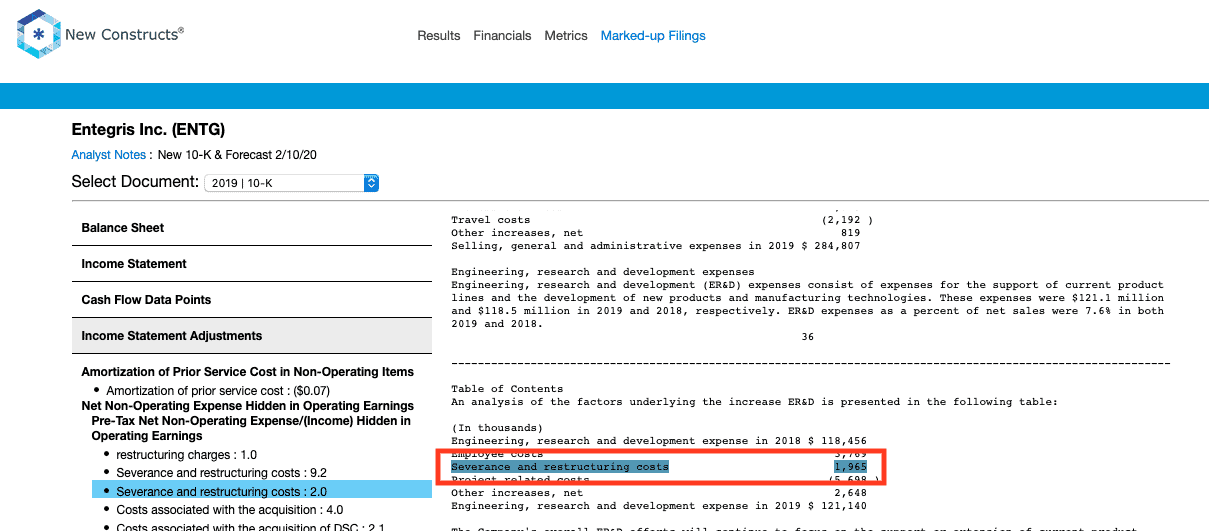
Task: Open the Select Document dropdown
Action: [291, 183]
